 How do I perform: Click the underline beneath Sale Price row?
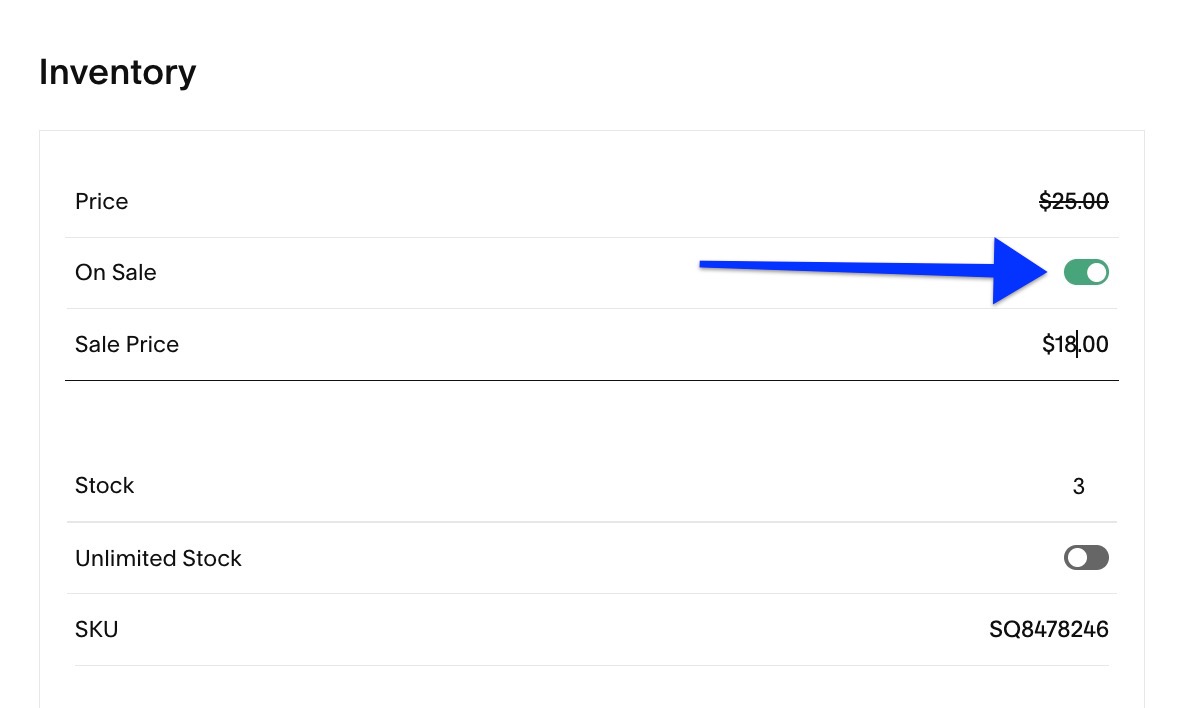(592, 380)
